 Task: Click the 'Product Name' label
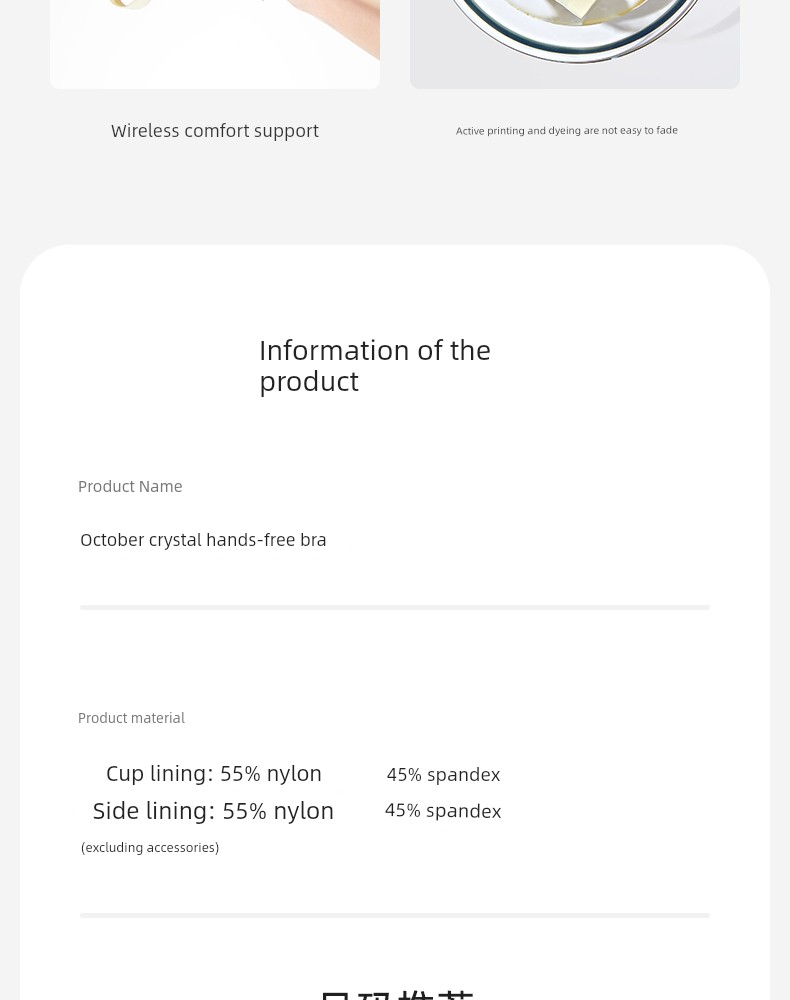pos(130,487)
